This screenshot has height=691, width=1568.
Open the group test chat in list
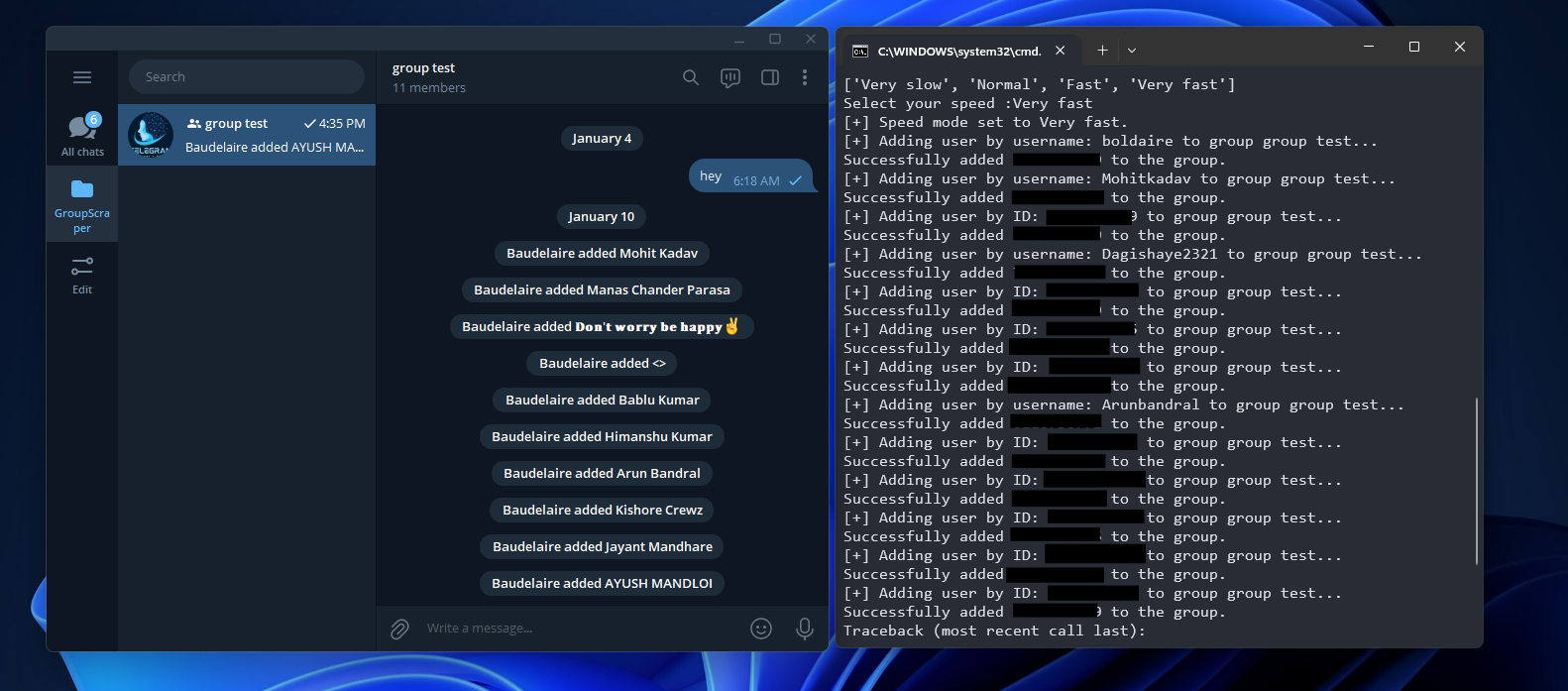(247, 135)
